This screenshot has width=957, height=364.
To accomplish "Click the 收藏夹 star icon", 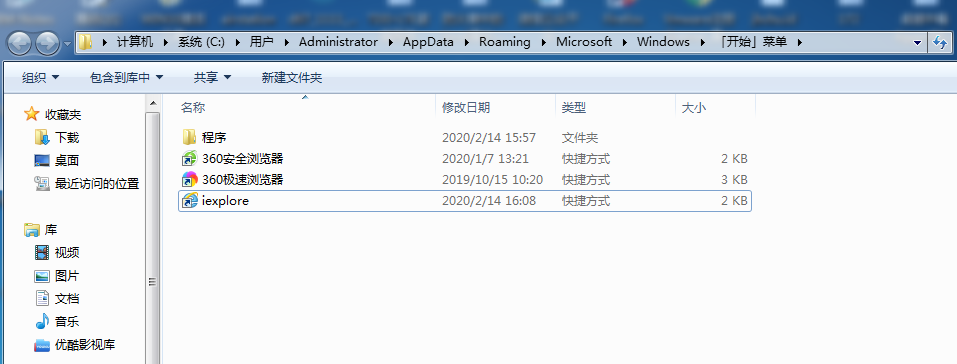I will point(31,114).
